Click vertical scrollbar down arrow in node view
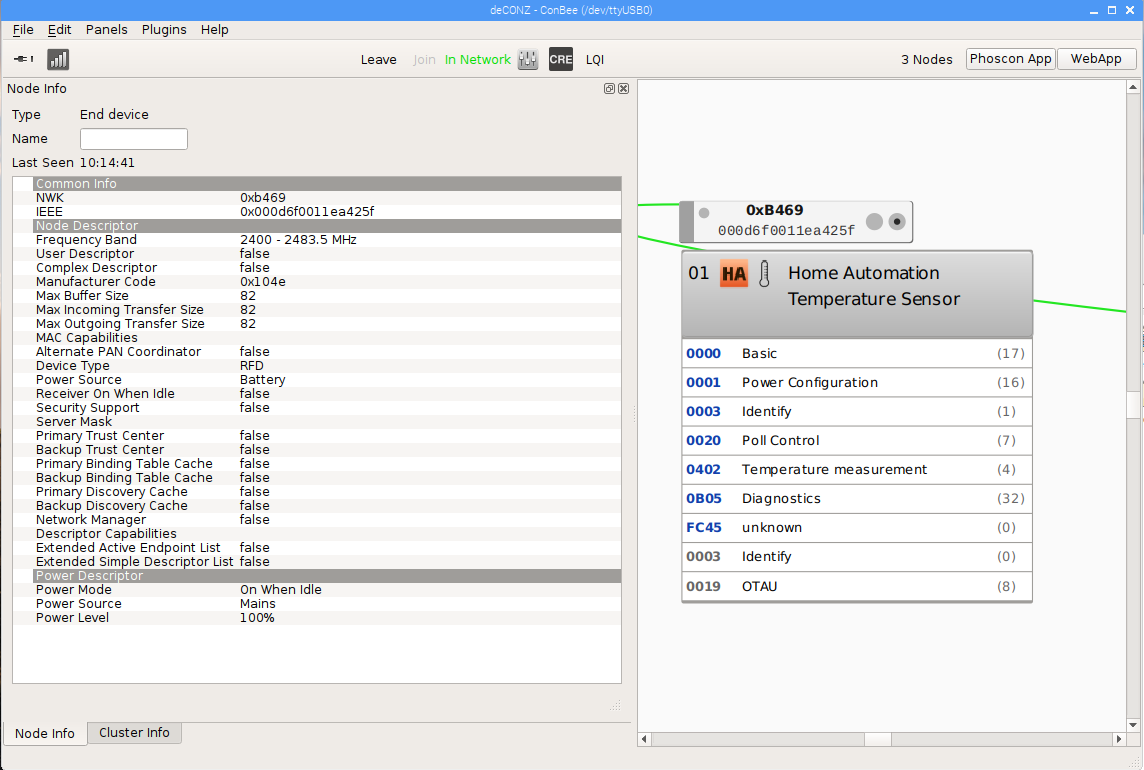Image resolution: width=1144 pixels, height=770 pixels. tap(1133, 725)
